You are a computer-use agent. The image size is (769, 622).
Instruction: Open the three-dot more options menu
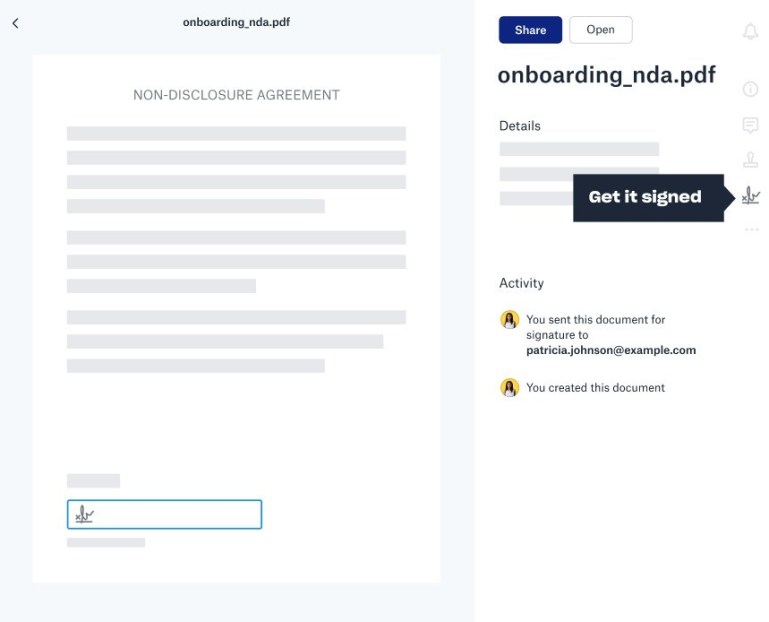[x=750, y=230]
